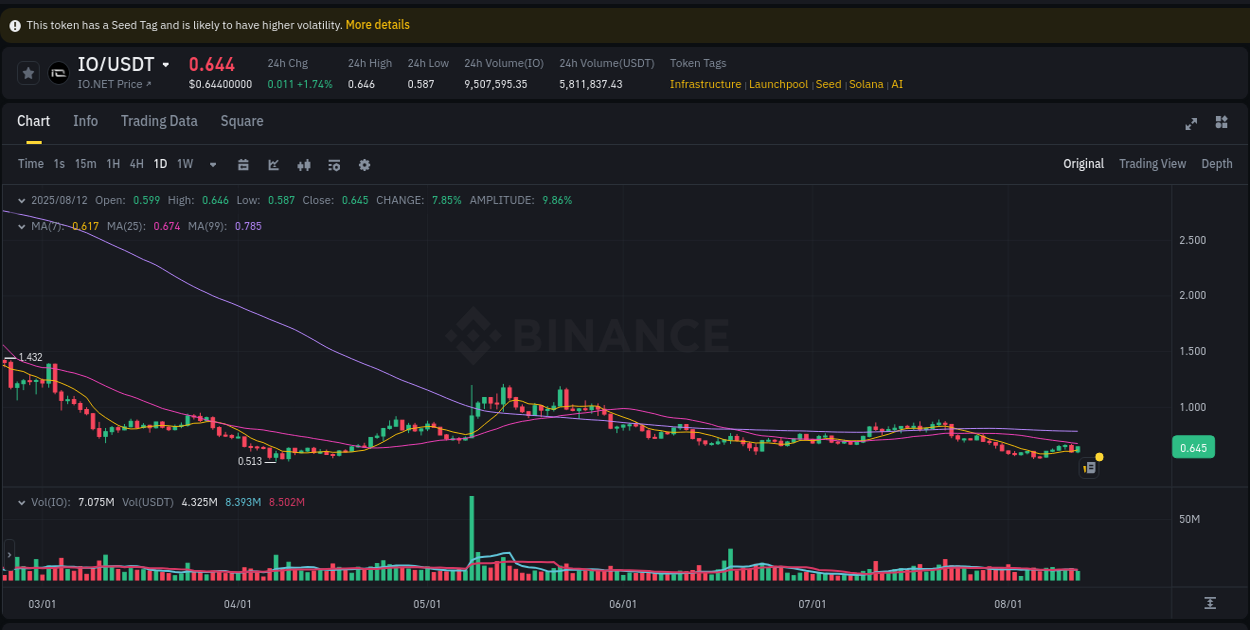Collapse the MA indicator row chevron
This screenshot has width=1250, height=630.
(20, 226)
